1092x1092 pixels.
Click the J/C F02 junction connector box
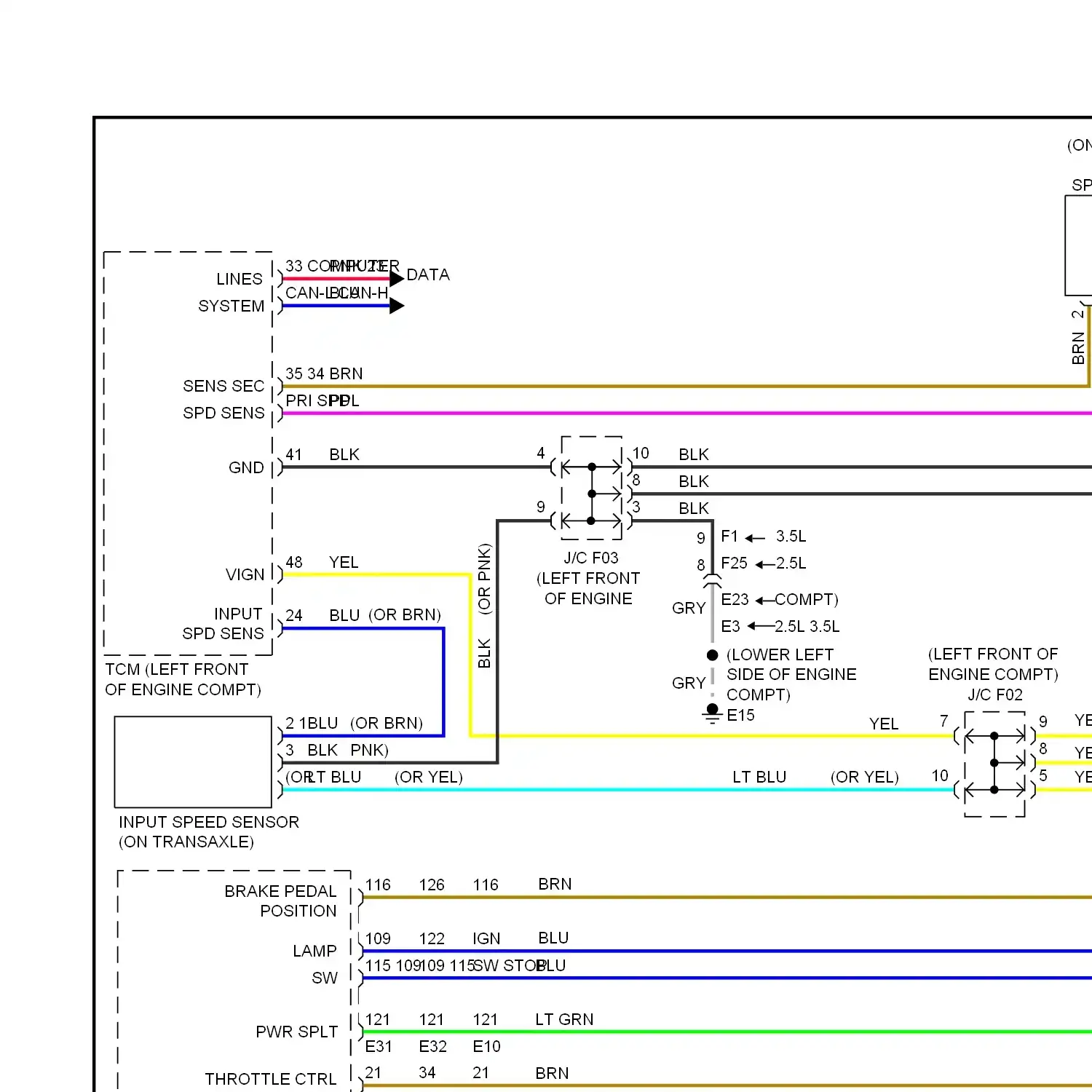tap(994, 764)
